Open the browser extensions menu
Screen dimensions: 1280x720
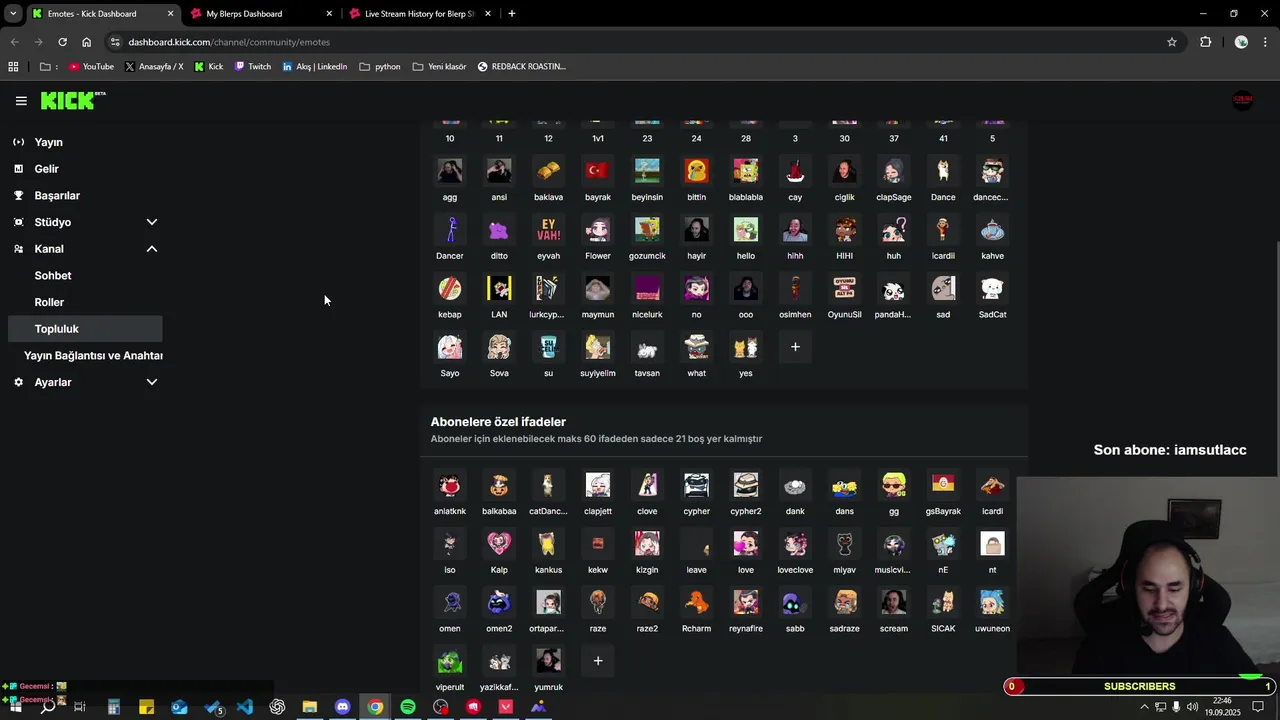click(1205, 42)
